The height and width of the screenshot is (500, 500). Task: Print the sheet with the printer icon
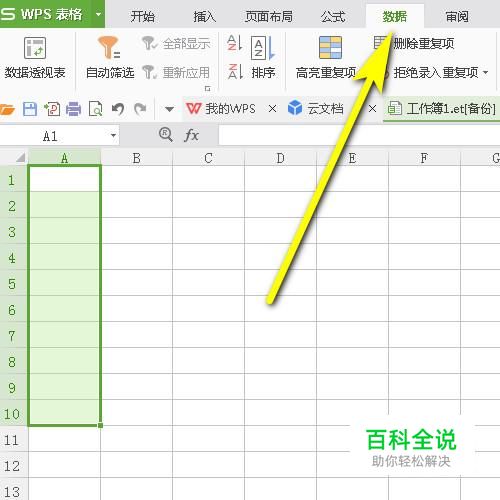[x=73, y=109]
